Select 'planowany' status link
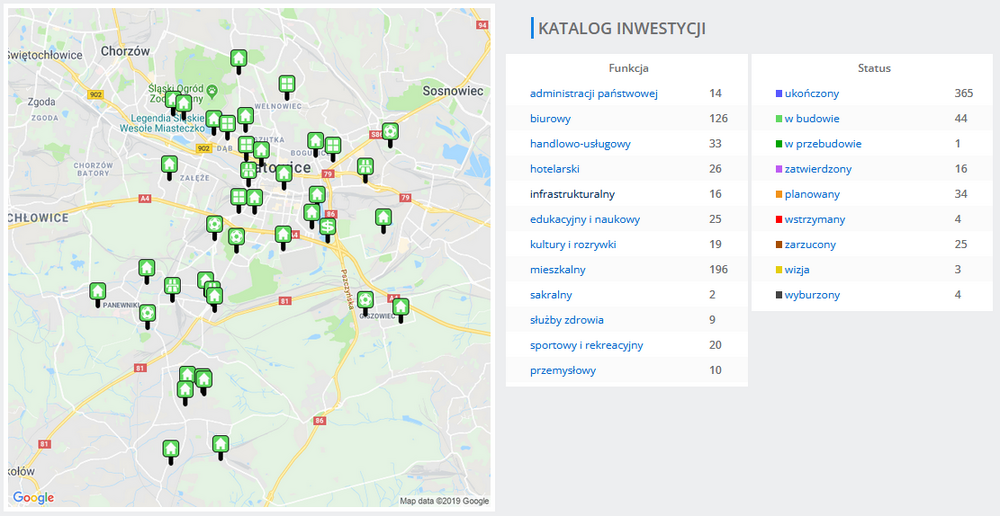Image resolution: width=1000 pixels, height=516 pixels. coord(812,194)
